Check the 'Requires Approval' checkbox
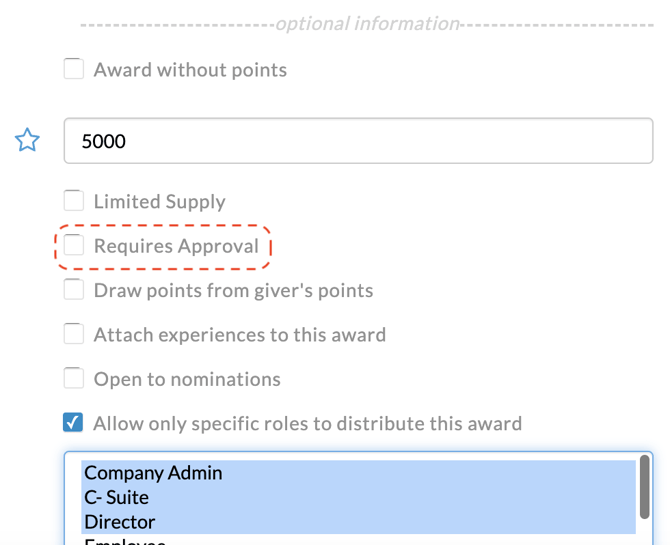This screenshot has width=670, height=545. (x=74, y=246)
